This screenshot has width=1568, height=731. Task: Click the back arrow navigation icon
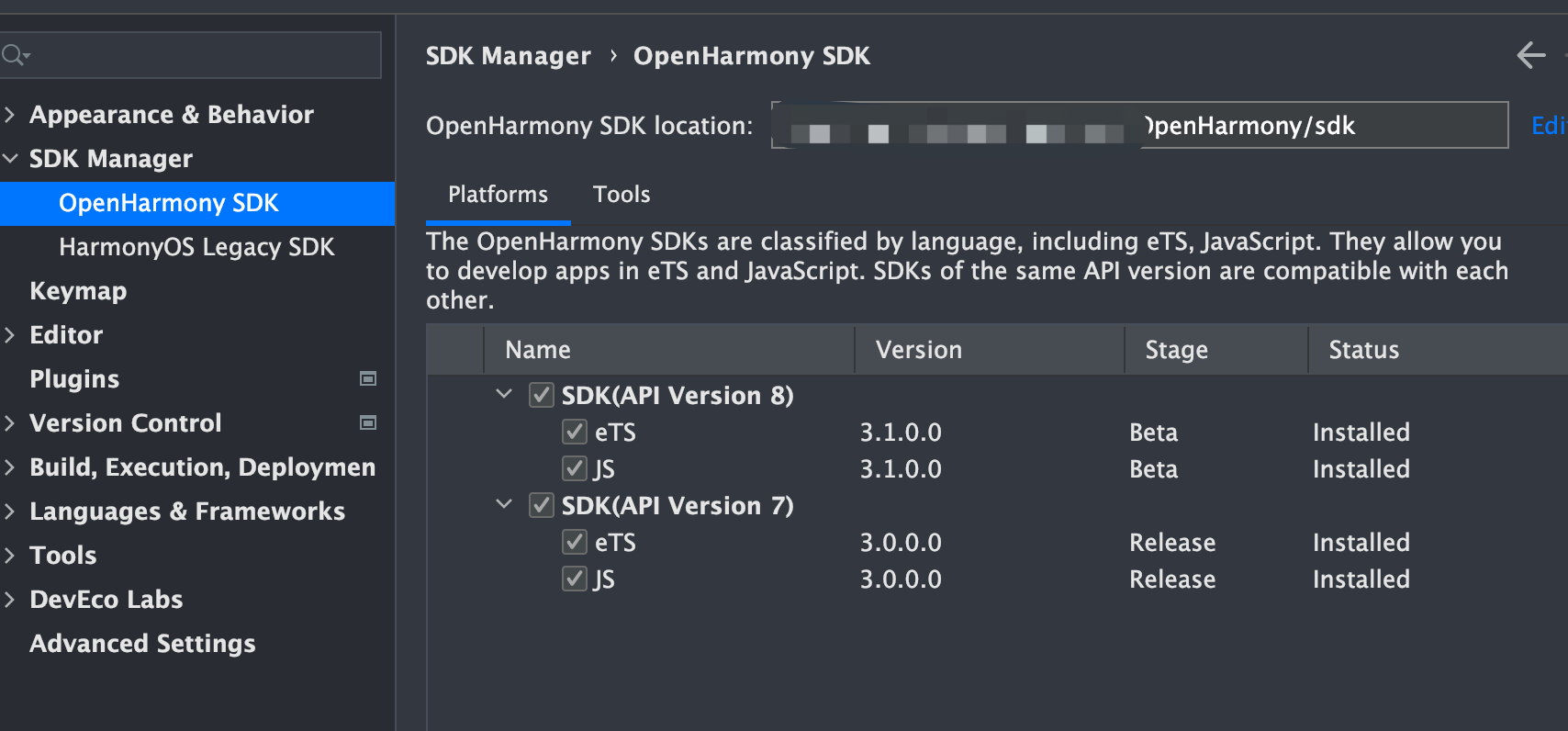coord(1531,55)
